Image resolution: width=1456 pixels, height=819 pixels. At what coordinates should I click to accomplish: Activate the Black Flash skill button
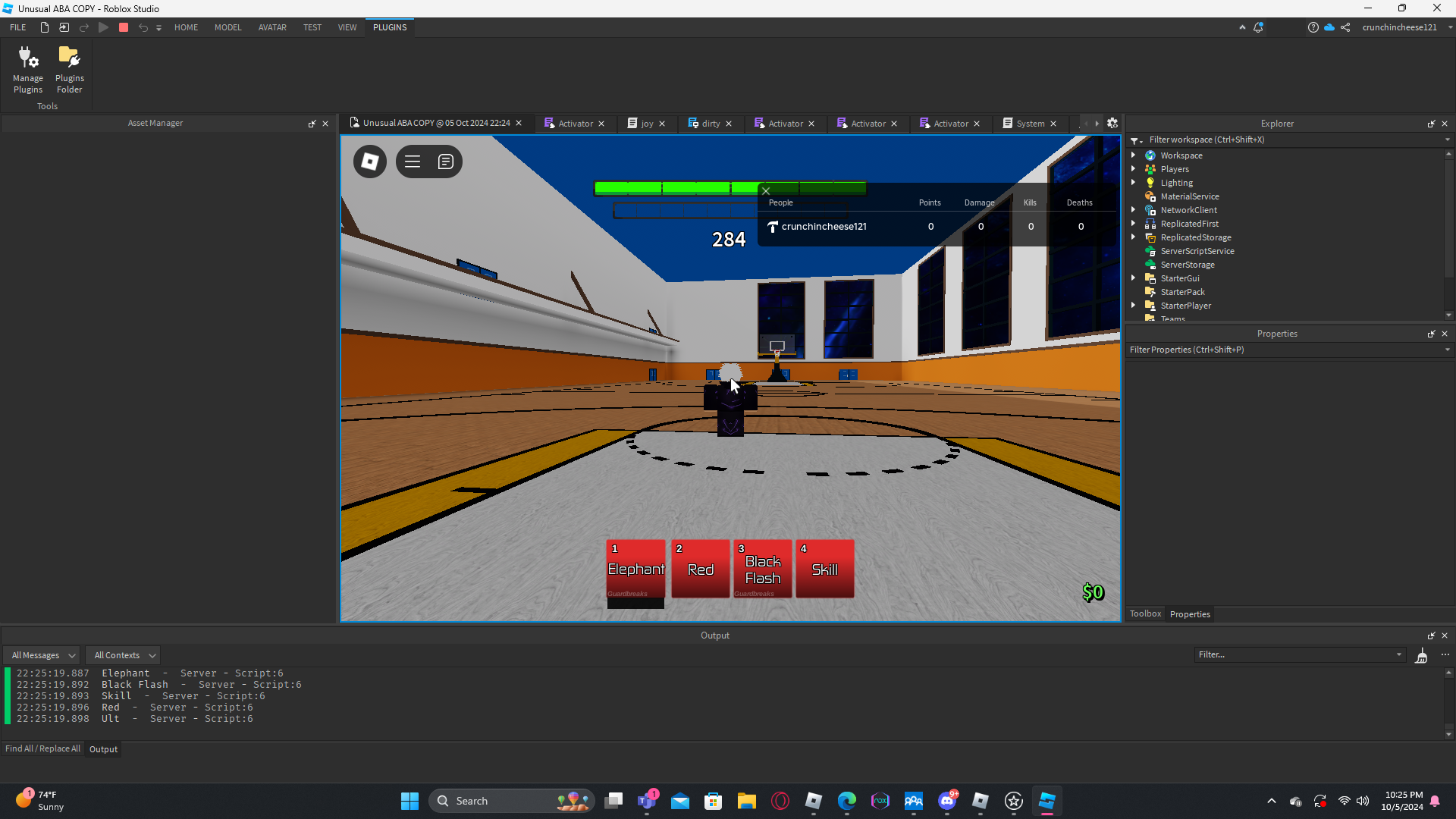762,570
